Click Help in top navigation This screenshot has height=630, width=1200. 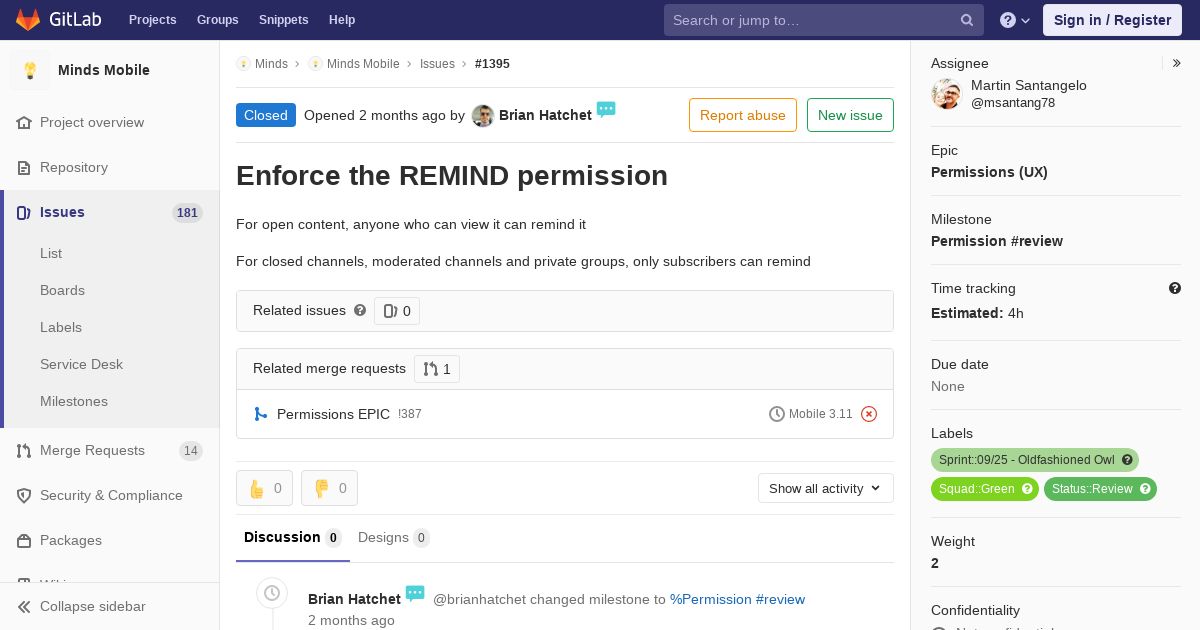point(342,20)
